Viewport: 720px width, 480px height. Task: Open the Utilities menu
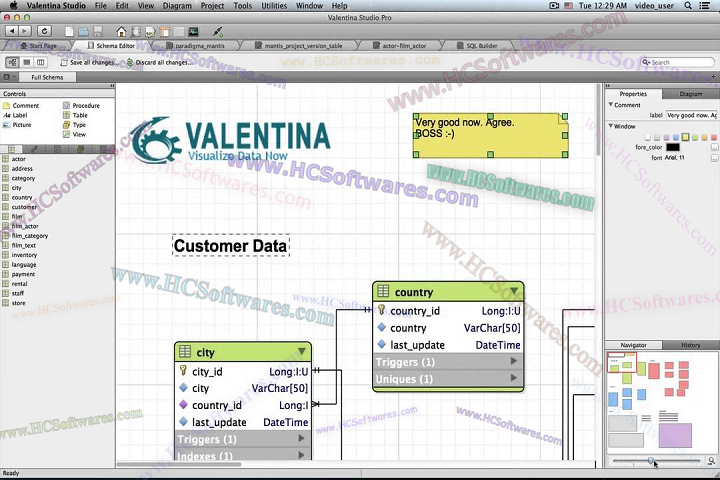tap(274, 6)
